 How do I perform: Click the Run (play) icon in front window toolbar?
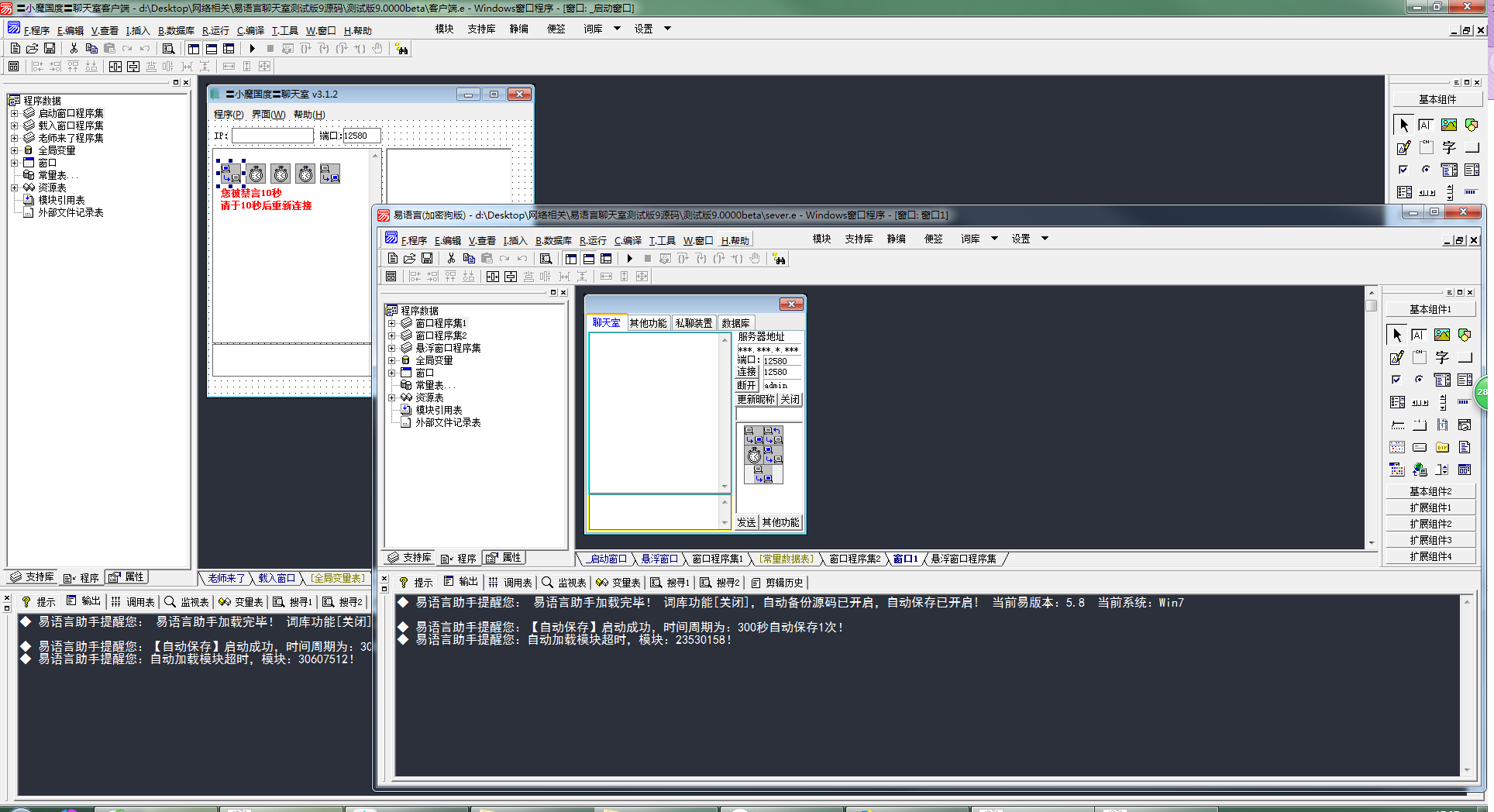[x=629, y=259]
